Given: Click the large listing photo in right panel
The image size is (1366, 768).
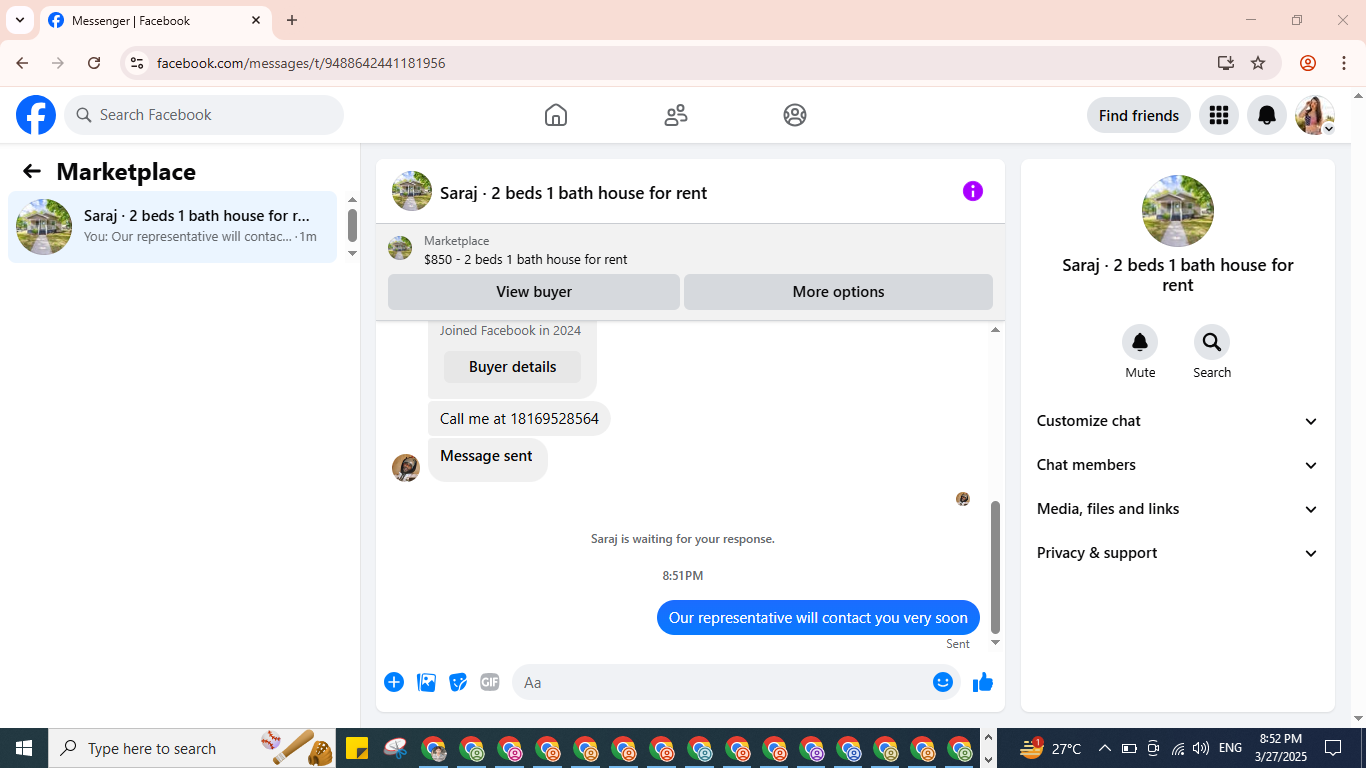Looking at the screenshot, I should point(1178,211).
